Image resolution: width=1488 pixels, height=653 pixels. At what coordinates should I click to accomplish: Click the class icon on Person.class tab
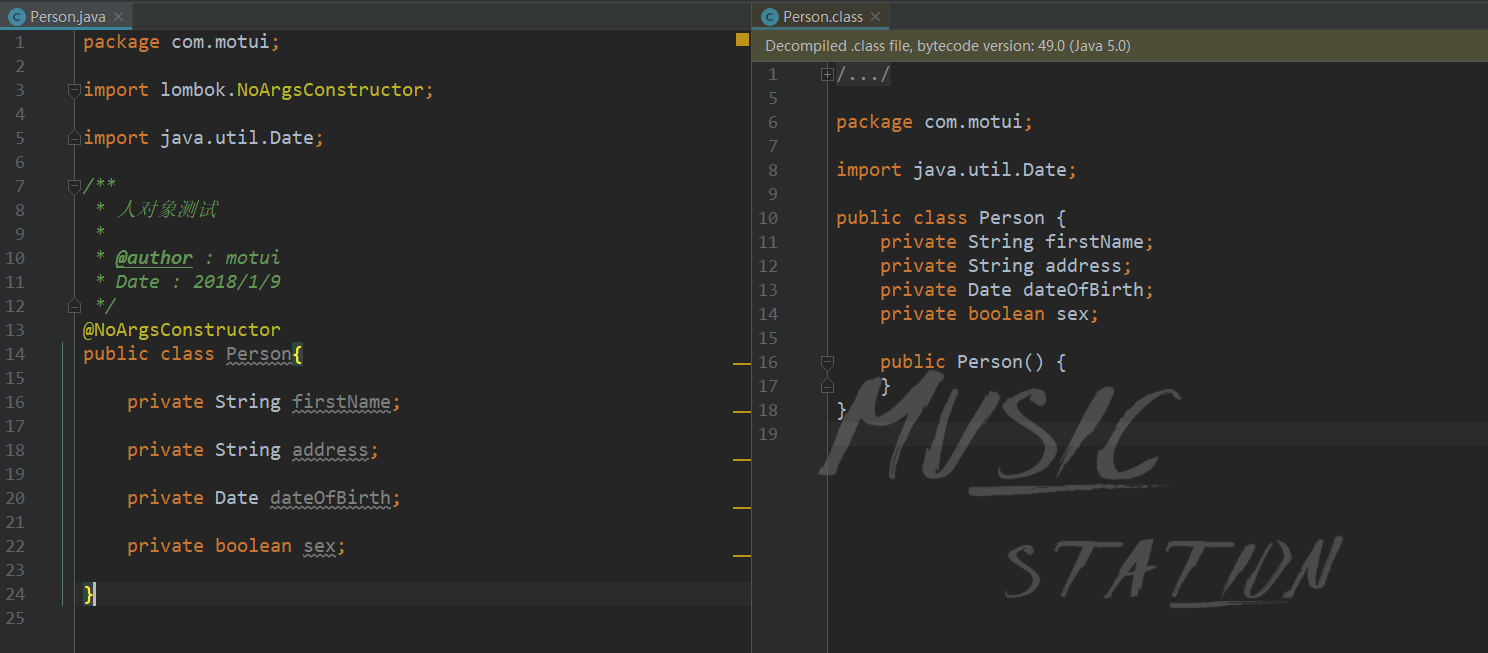point(770,17)
